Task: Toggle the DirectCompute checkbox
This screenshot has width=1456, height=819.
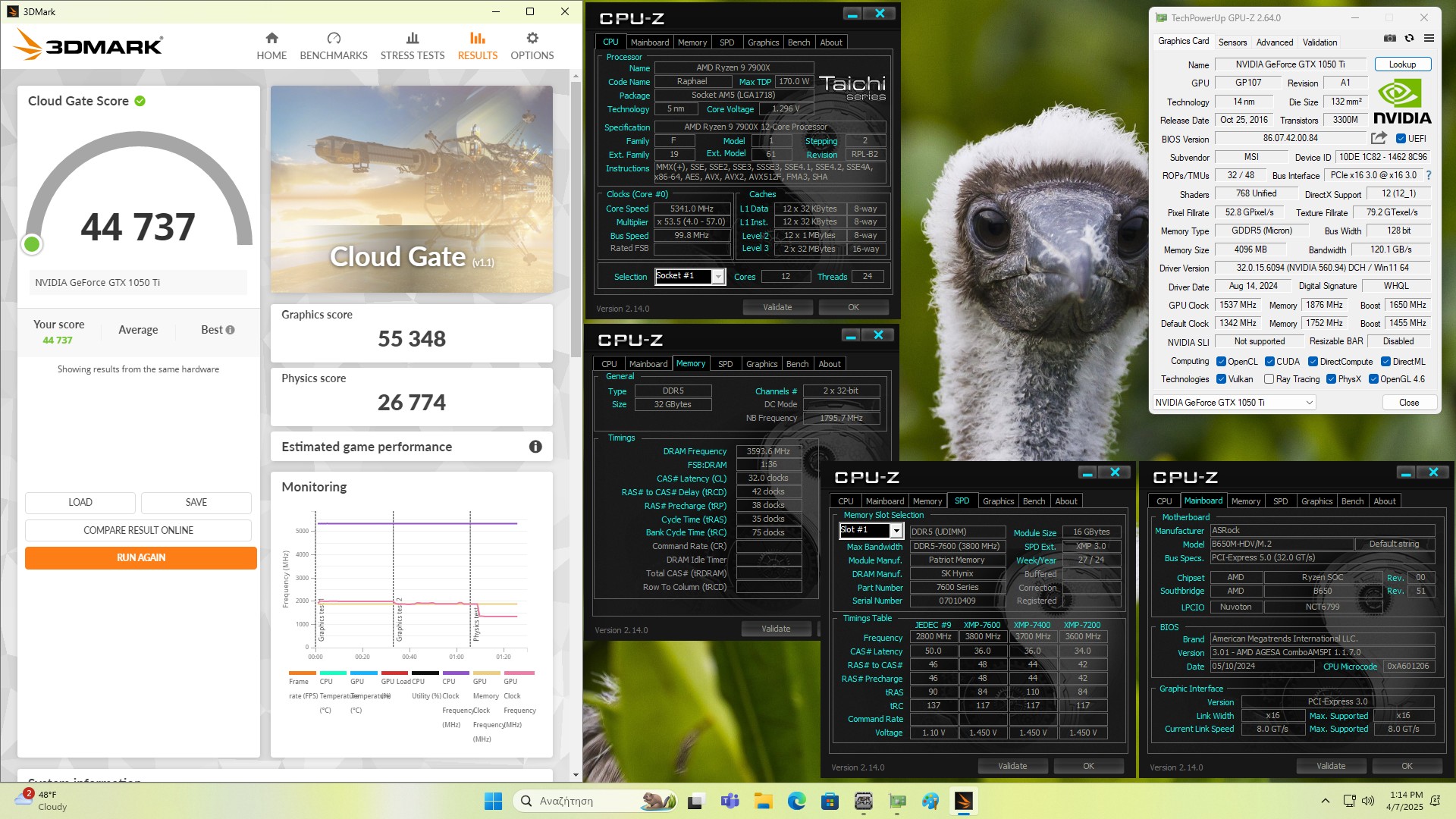Action: point(1313,362)
